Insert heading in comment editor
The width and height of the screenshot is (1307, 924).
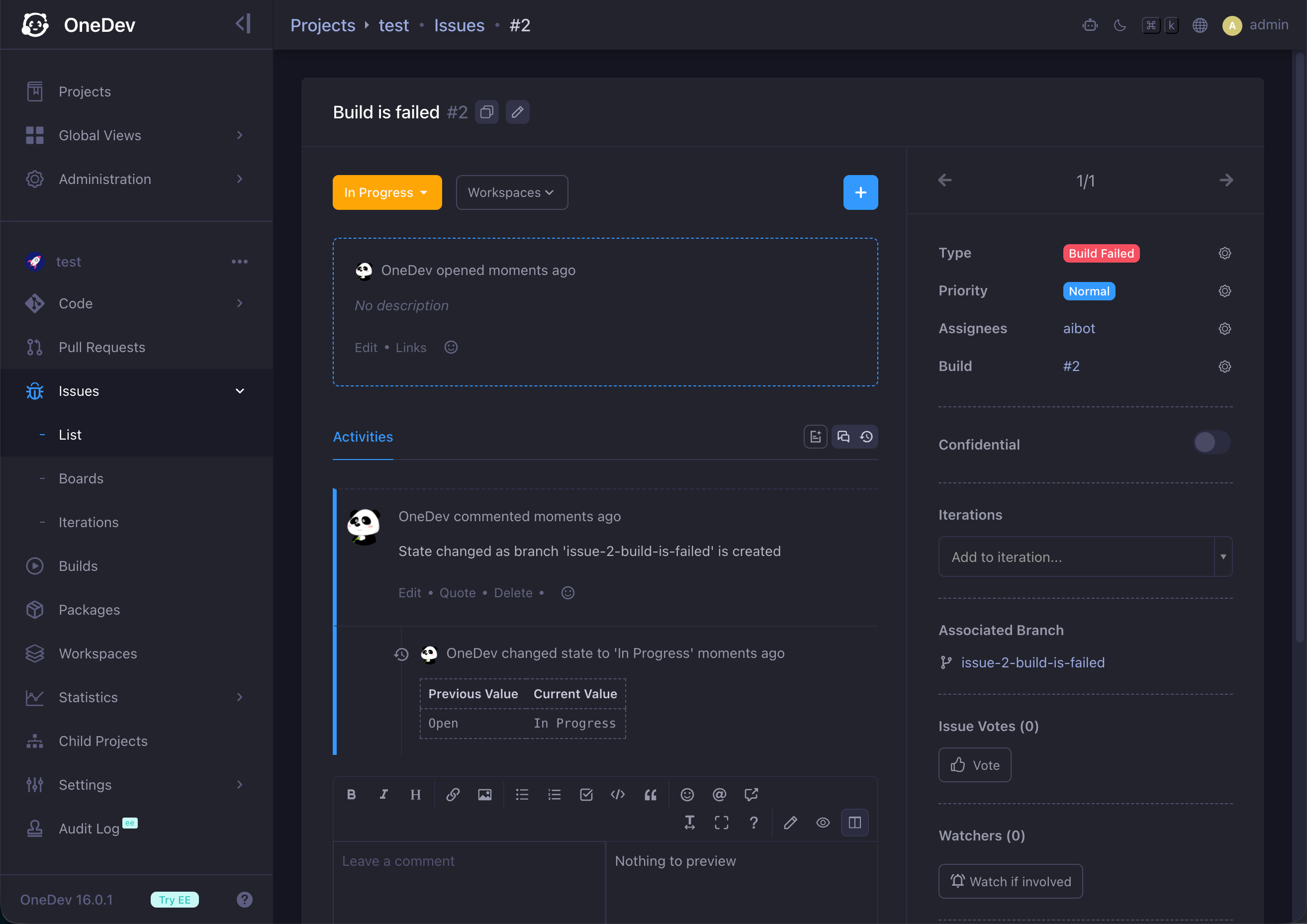point(416,794)
